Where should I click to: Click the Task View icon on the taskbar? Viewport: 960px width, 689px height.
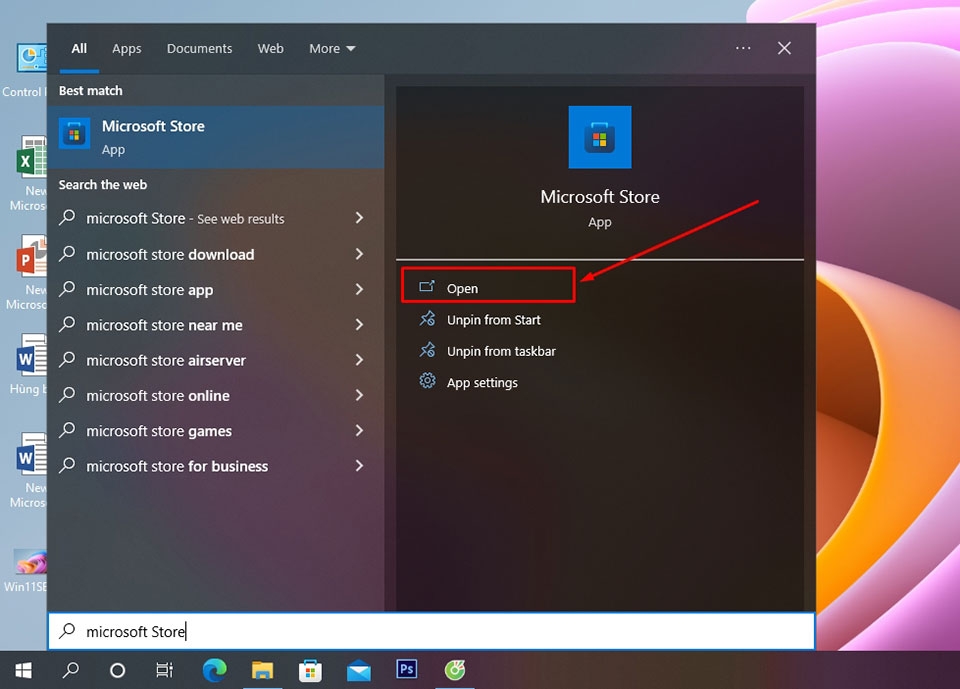[x=164, y=670]
